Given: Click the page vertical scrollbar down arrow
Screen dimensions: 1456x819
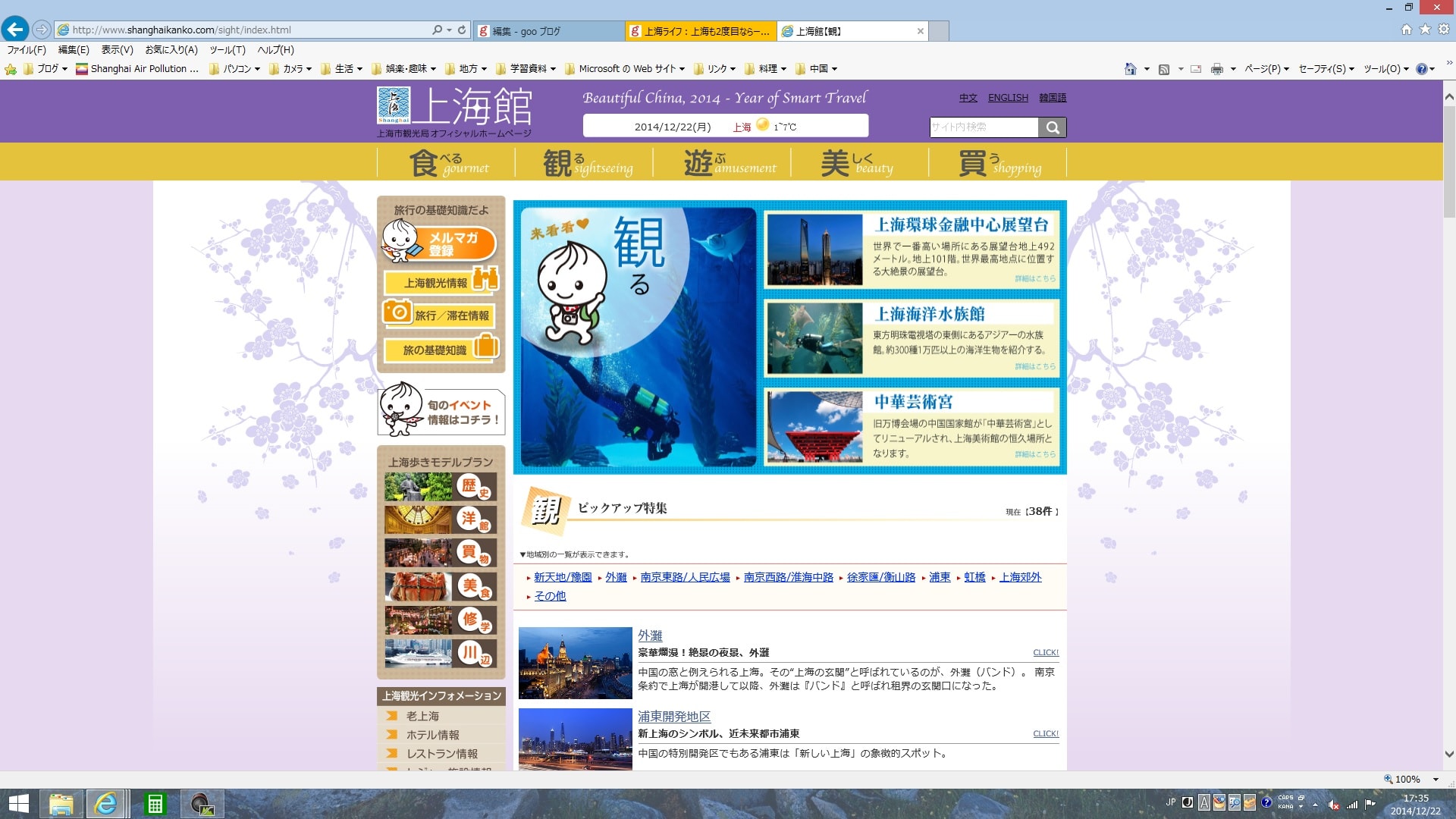Looking at the screenshot, I should coord(1449,754).
